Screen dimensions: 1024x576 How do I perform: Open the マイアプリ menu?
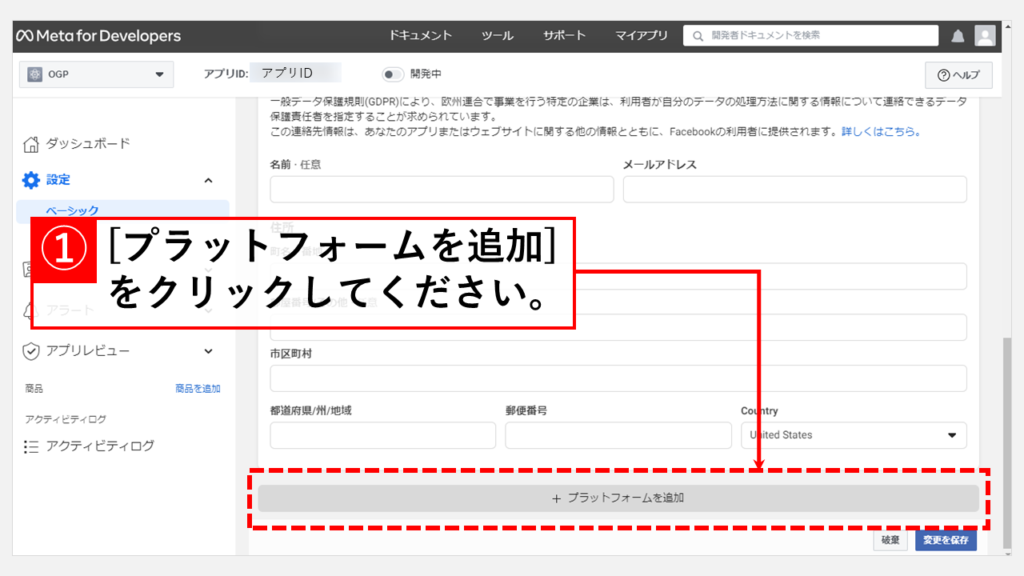(x=641, y=36)
